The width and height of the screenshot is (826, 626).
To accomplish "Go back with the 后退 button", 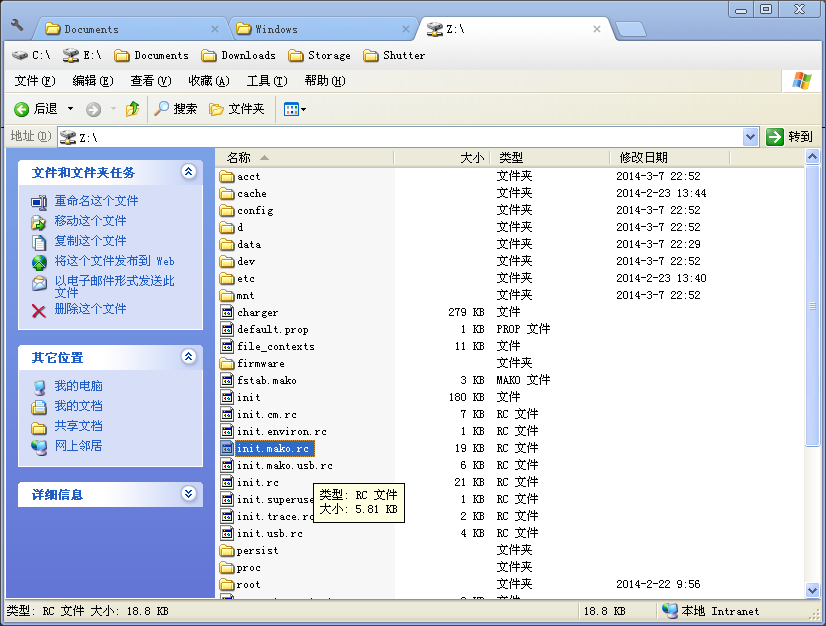I will tap(35, 109).
